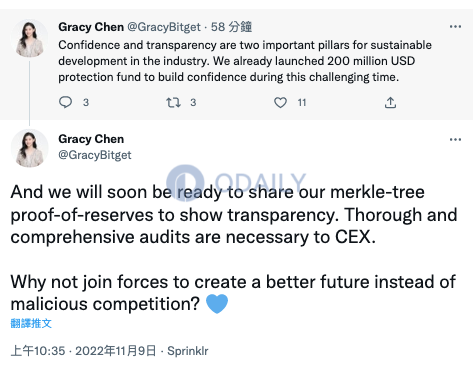Click the 翻譯推文 translate tweet link
This screenshot has height=367, width=473.
click(x=31, y=323)
